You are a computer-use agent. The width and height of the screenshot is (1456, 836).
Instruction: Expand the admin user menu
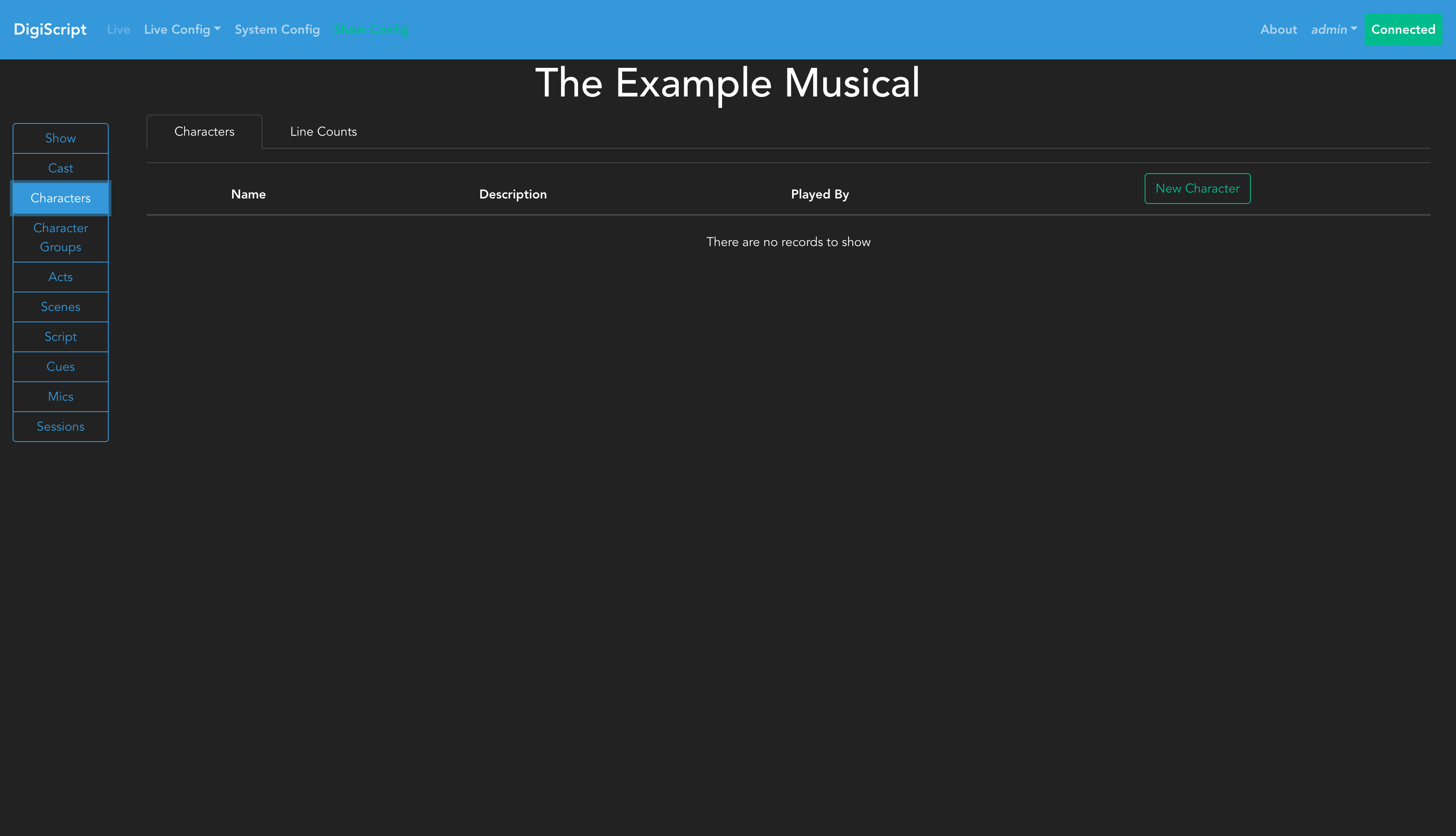click(1333, 29)
